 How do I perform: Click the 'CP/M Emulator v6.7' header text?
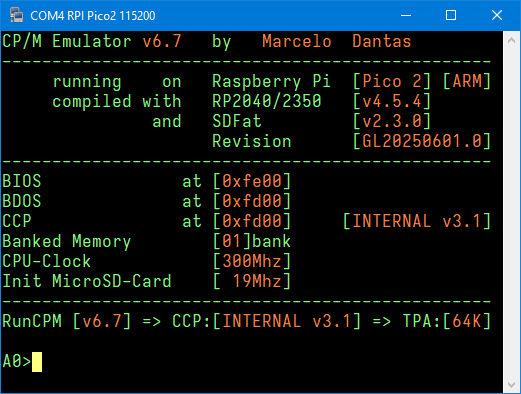tap(92, 42)
